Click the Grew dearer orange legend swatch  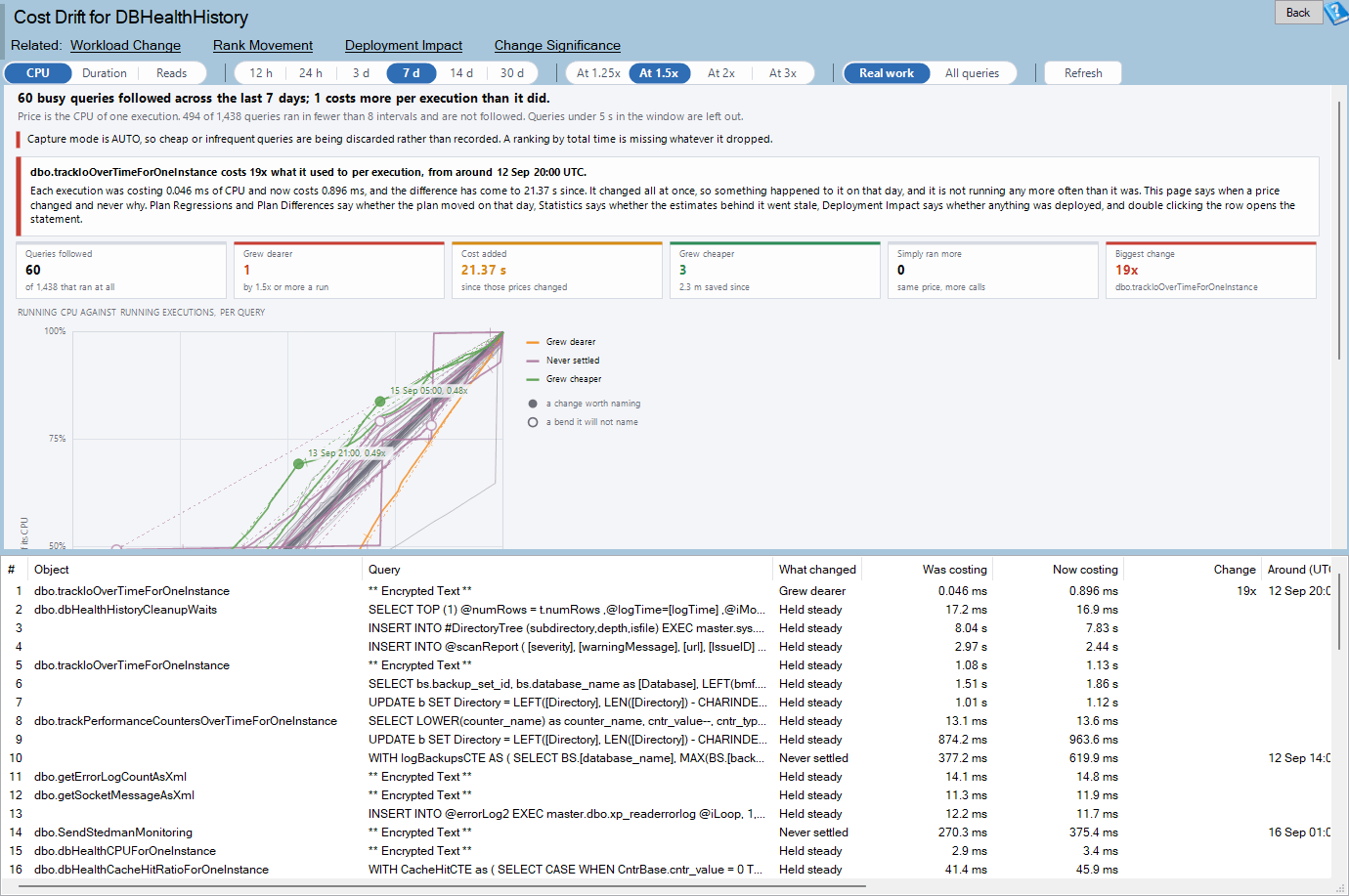point(533,342)
